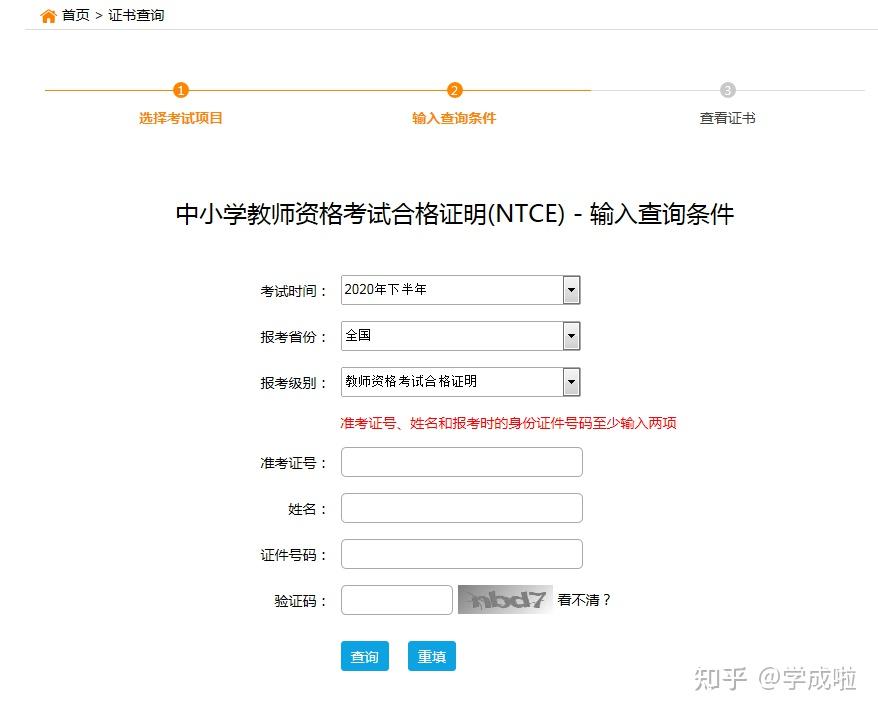
Task: Click the 准考证号 input field
Action: 460,461
